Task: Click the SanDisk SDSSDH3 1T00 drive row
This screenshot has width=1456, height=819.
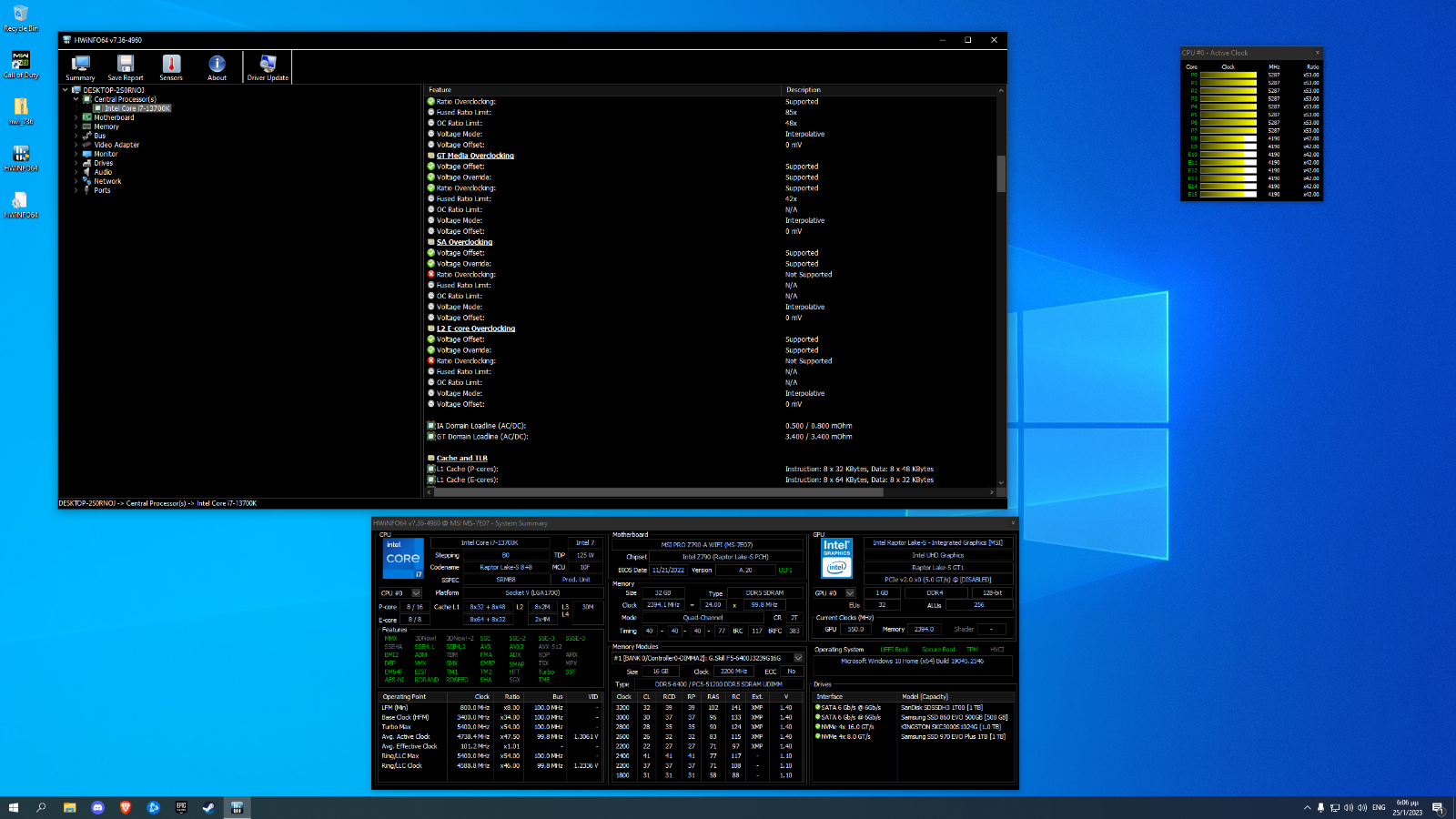Action: pos(913,708)
